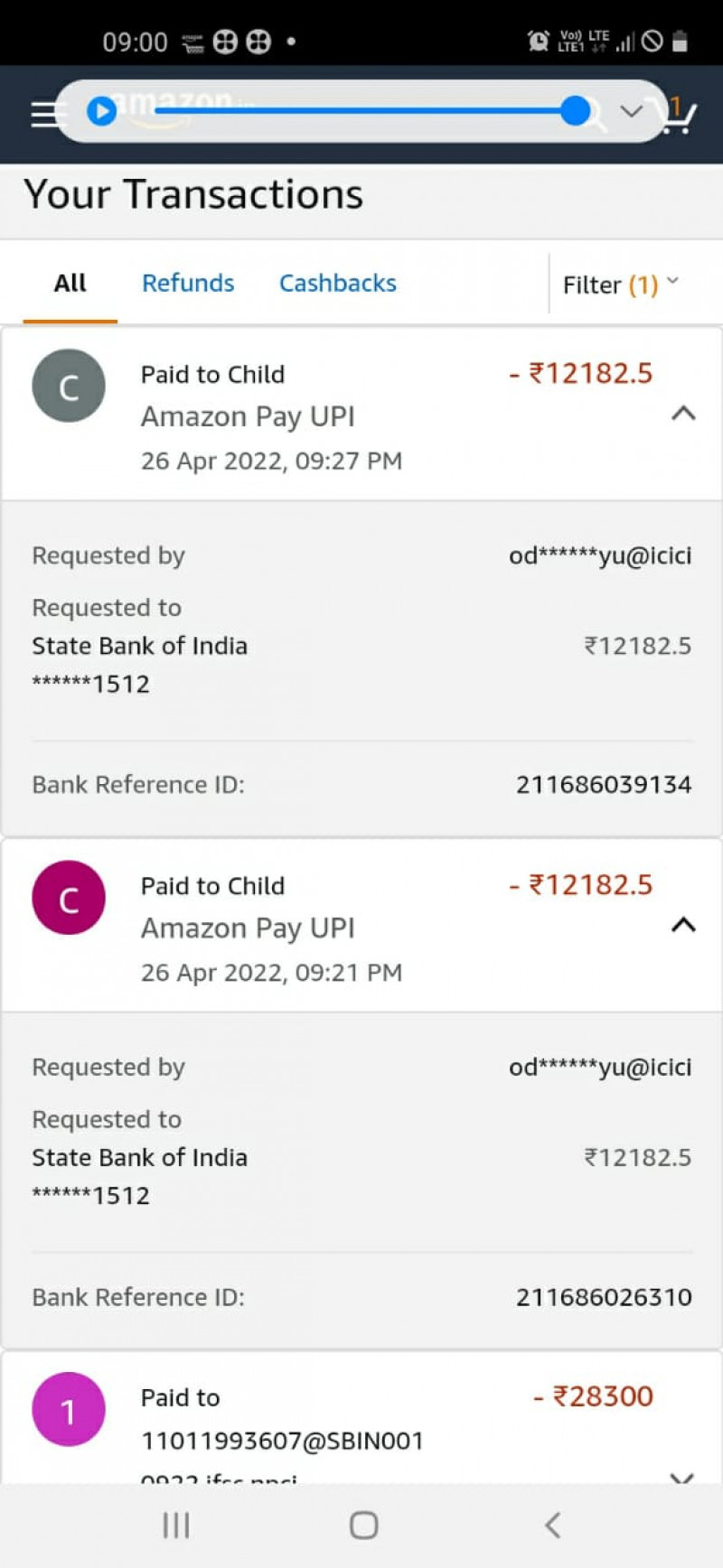Expand the overlay chevron down arrow
This screenshot has height=1568, width=723.
(631, 111)
